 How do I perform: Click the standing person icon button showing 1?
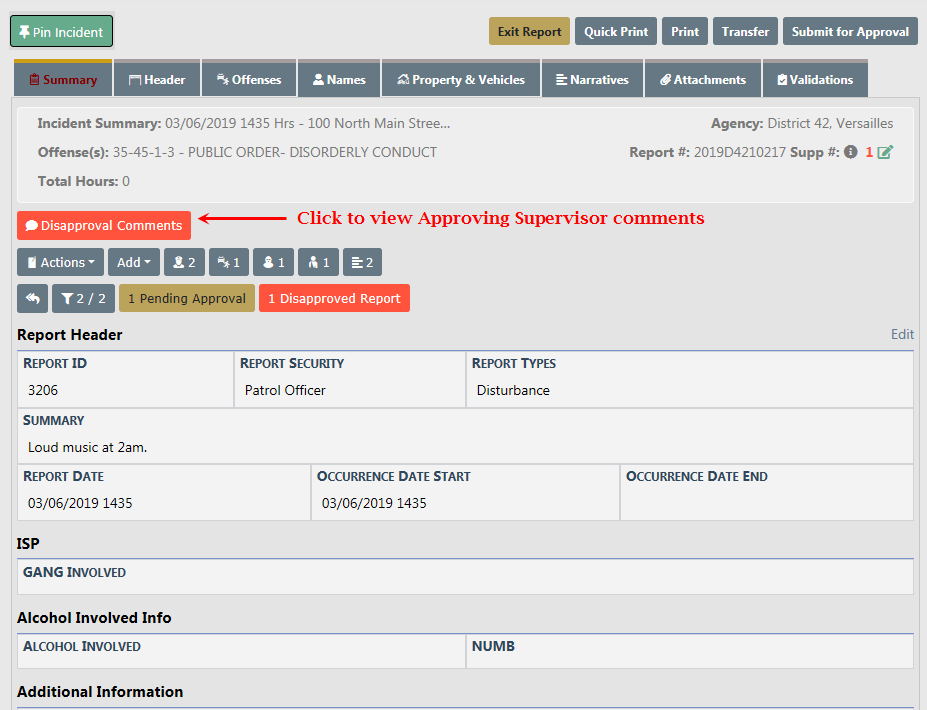pos(318,262)
